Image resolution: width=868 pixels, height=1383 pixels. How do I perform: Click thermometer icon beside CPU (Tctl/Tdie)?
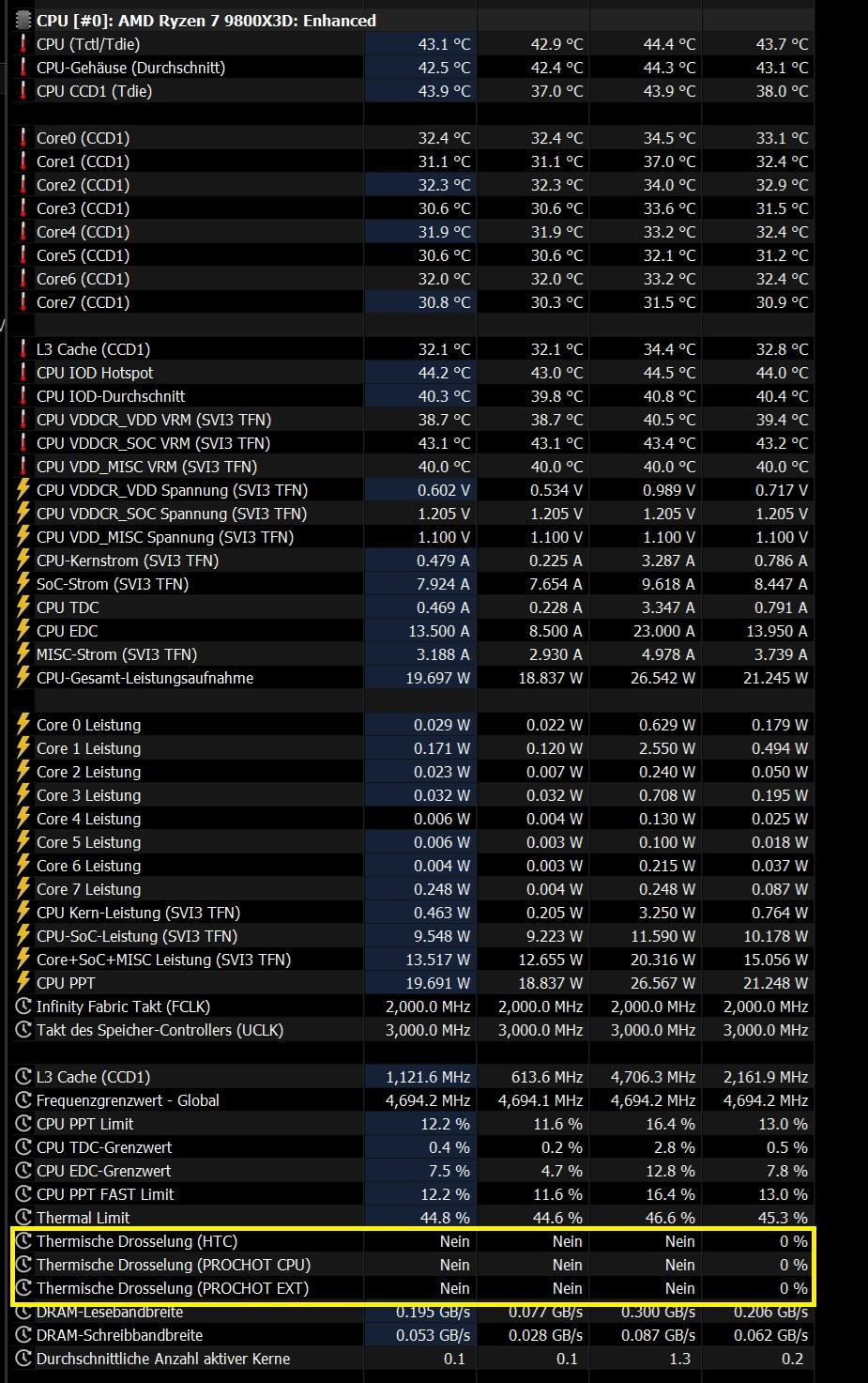tap(23, 44)
